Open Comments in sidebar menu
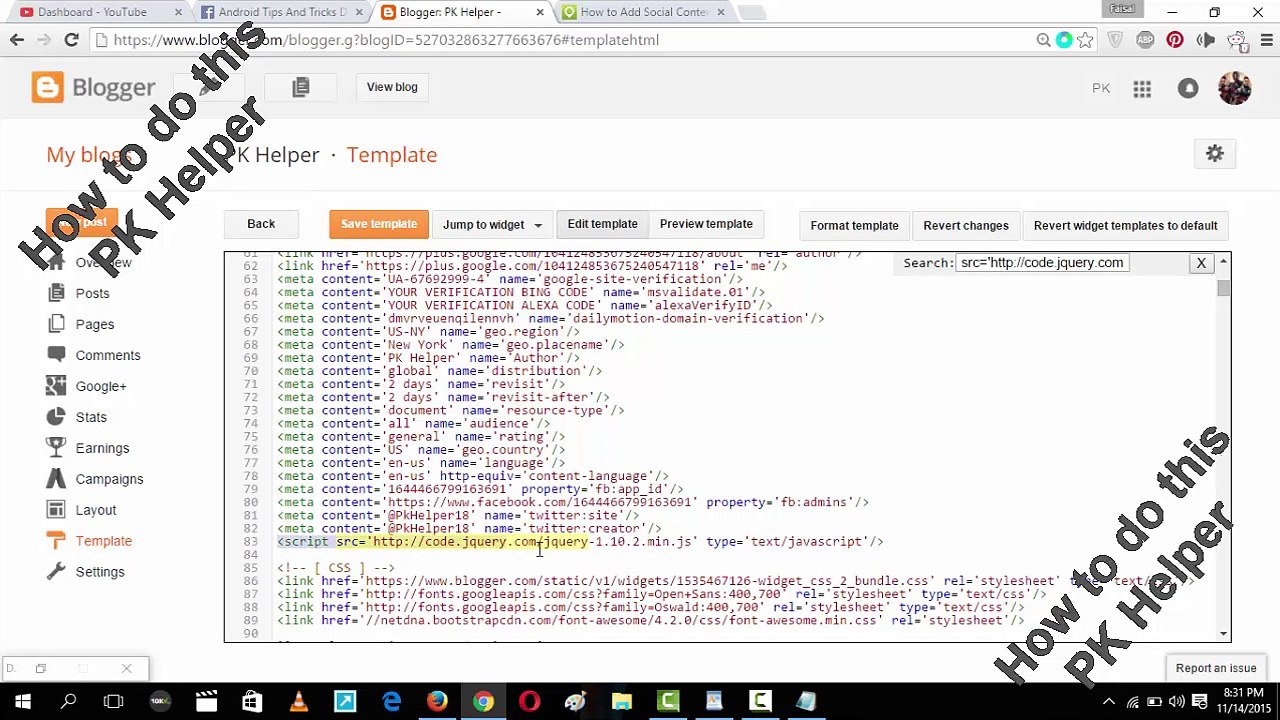The height and width of the screenshot is (720, 1280). pyautogui.click(x=108, y=355)
